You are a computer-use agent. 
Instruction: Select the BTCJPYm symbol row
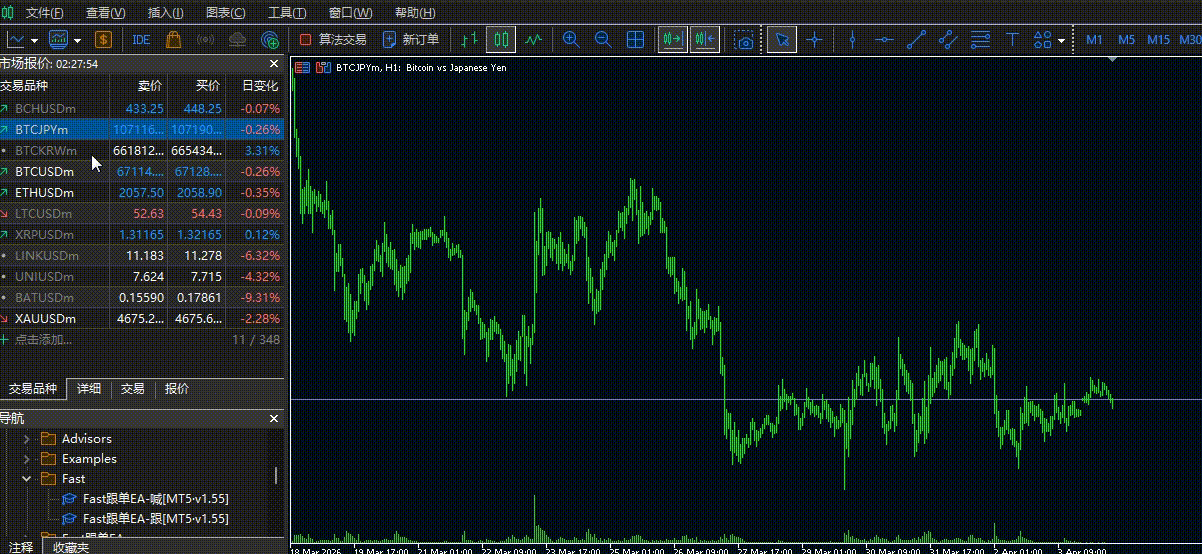(x=142, y=130)
